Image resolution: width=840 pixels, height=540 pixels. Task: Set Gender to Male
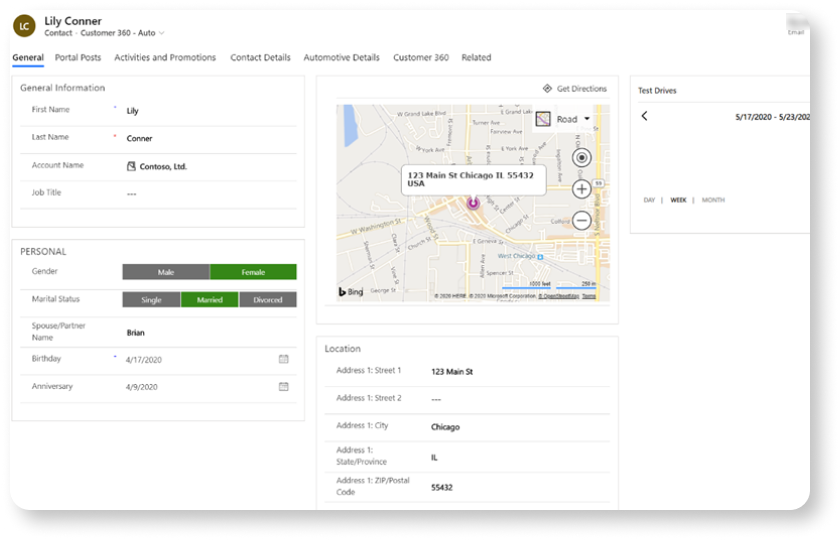point(166,272)
